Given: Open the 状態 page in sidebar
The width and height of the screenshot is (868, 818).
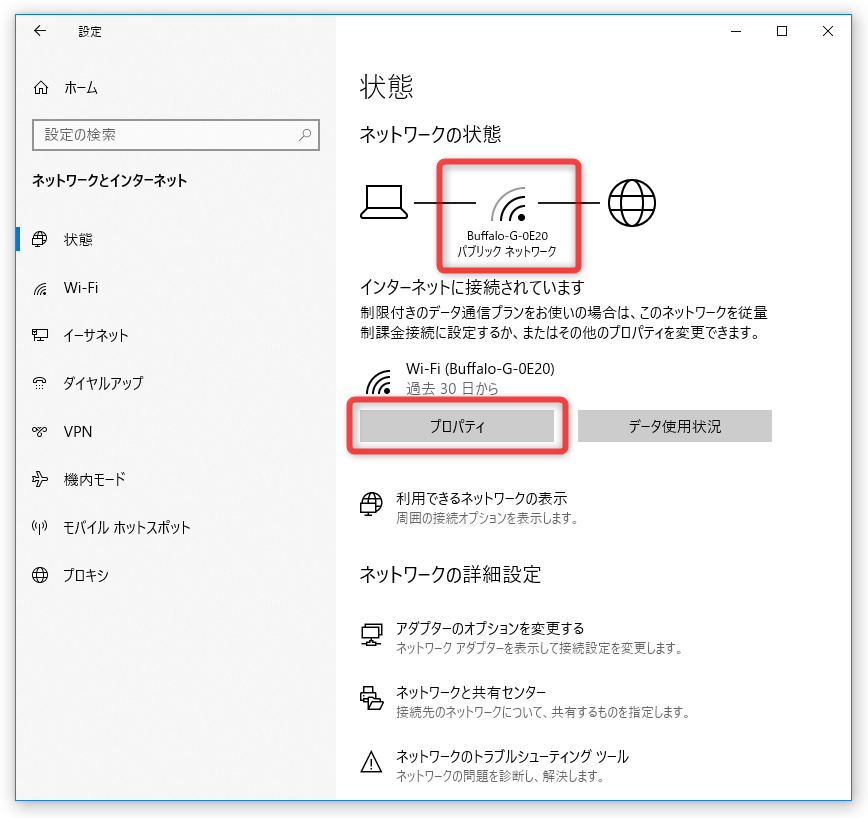Looking at the screenshot, I should (78, 240).
